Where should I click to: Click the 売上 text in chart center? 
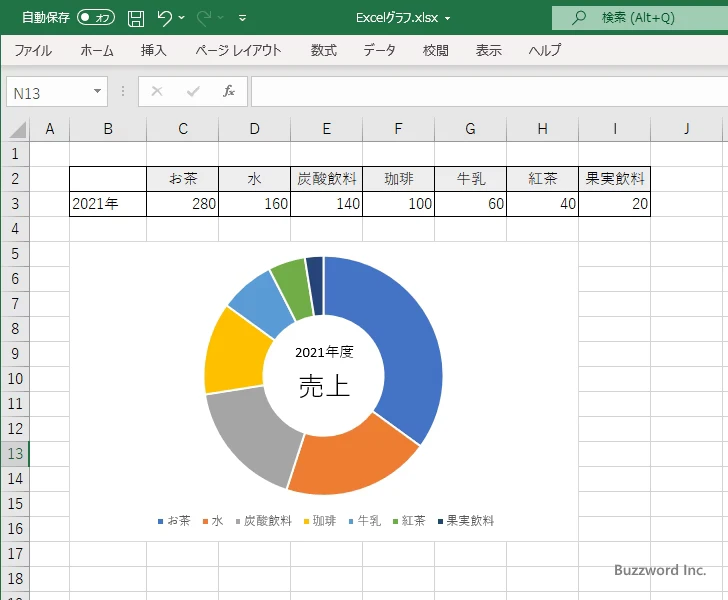(324, 386)
